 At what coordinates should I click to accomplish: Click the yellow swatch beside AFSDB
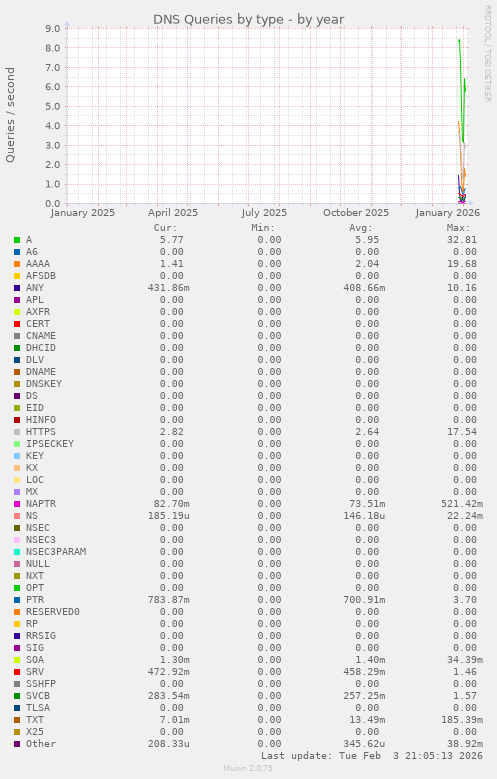[x=17, y=276]
